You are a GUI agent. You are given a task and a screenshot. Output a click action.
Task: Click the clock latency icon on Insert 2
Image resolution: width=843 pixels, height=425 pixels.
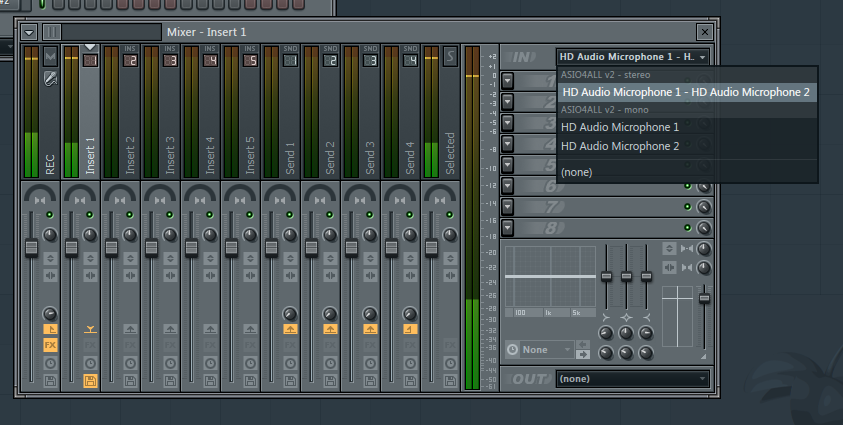130,362
